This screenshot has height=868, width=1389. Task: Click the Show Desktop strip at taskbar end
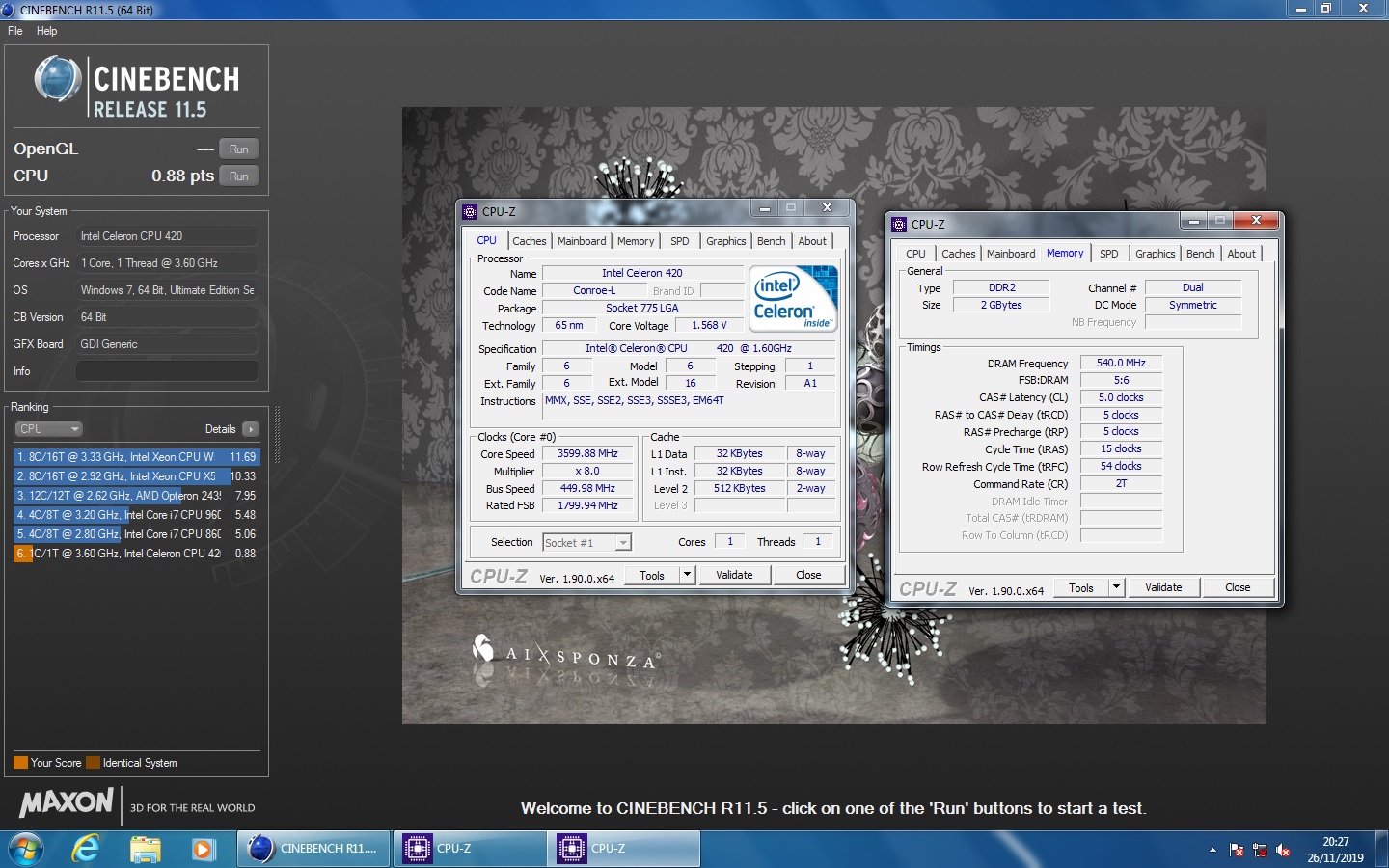point(1382,850)
